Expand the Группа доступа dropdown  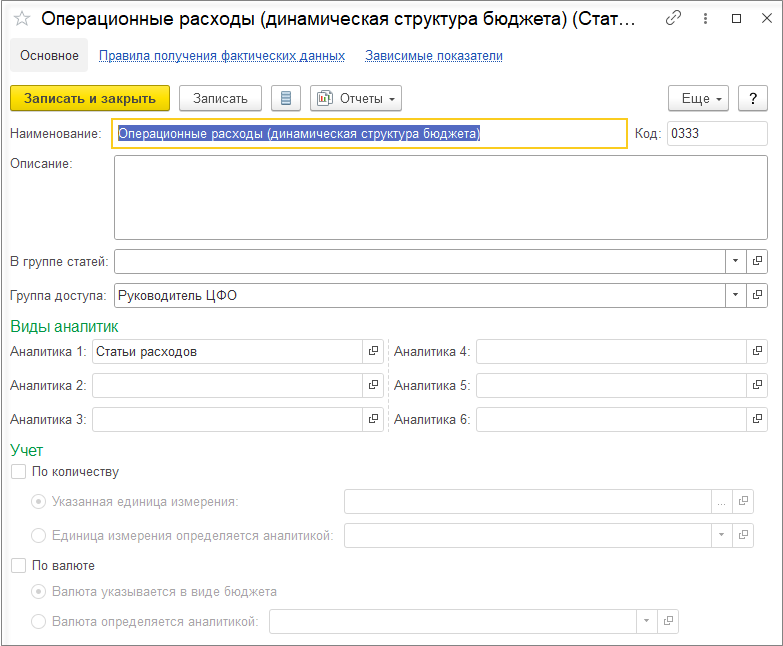tap(736, 295)
